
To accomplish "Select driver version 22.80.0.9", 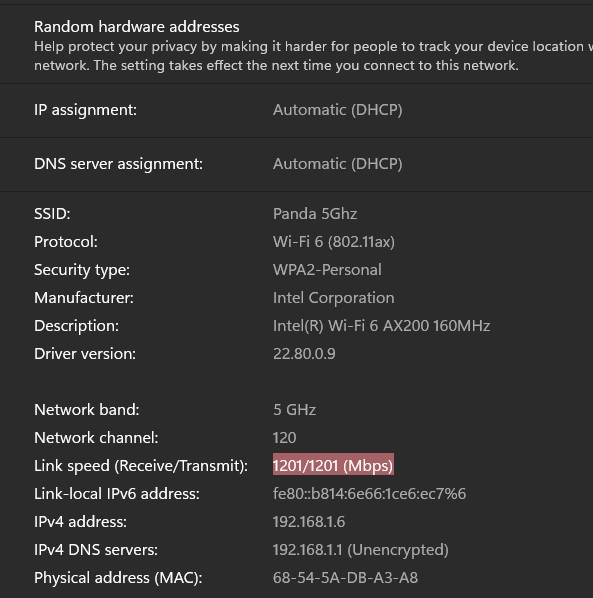I will [x=304, y=354].
